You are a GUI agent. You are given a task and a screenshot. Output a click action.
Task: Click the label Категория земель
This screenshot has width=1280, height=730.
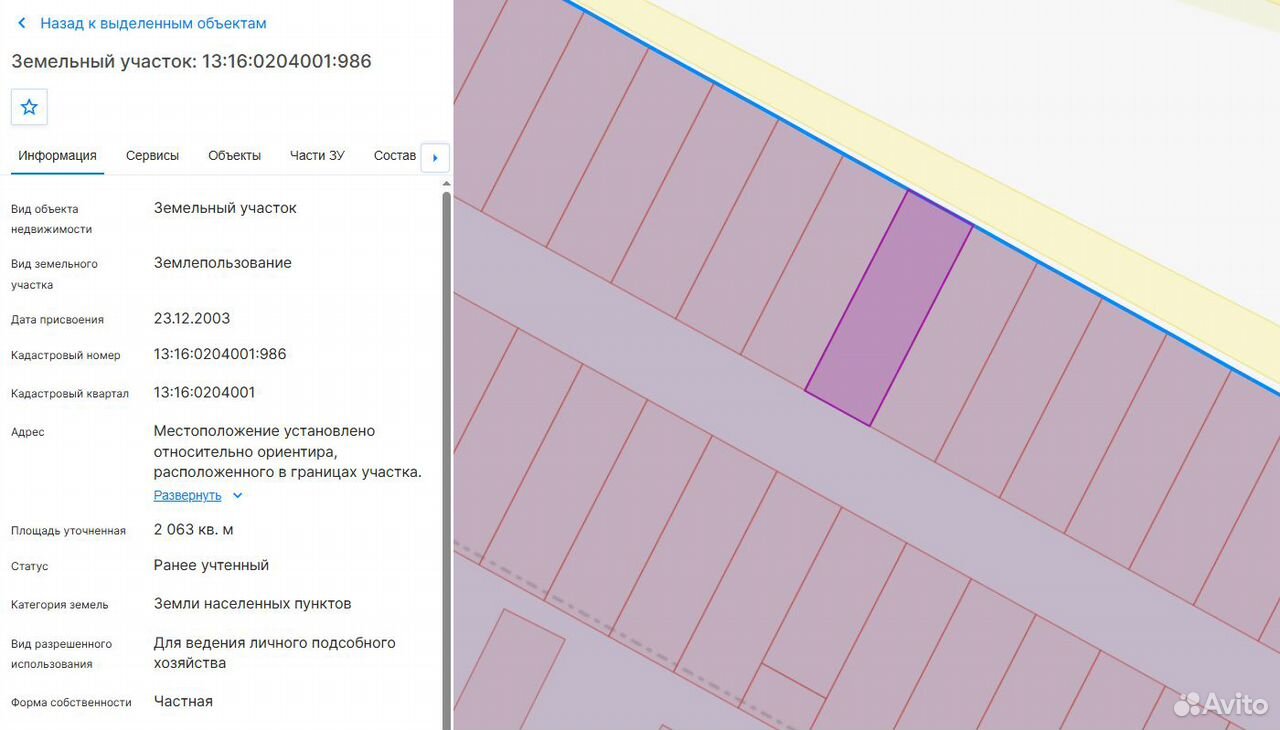tap(60, 605)
